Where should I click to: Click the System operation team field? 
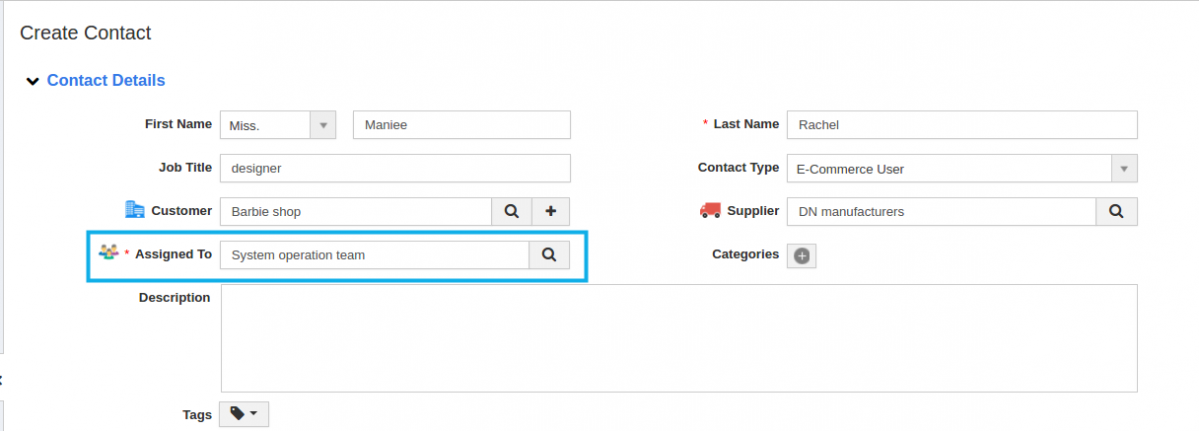click(375, 255)
